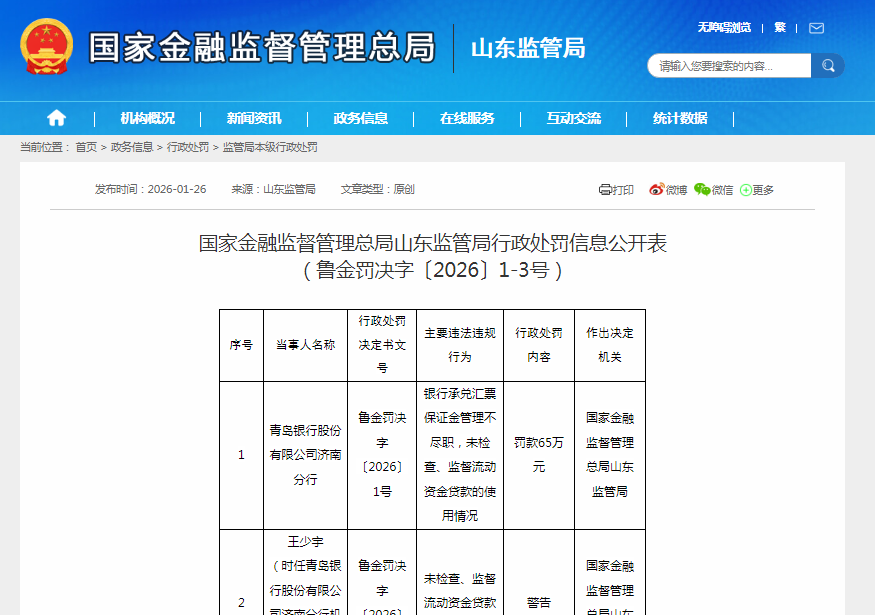Share via WeChat icon

tap(702, 190)
